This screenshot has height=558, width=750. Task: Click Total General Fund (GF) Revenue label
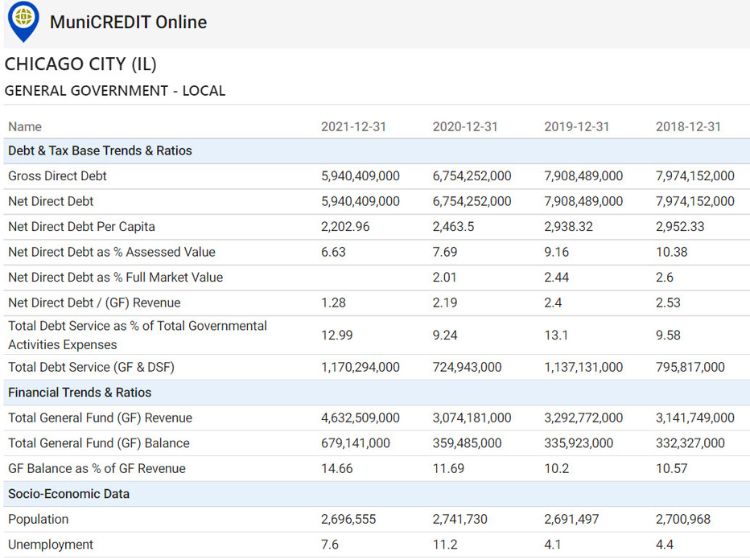tap(100, 418)
